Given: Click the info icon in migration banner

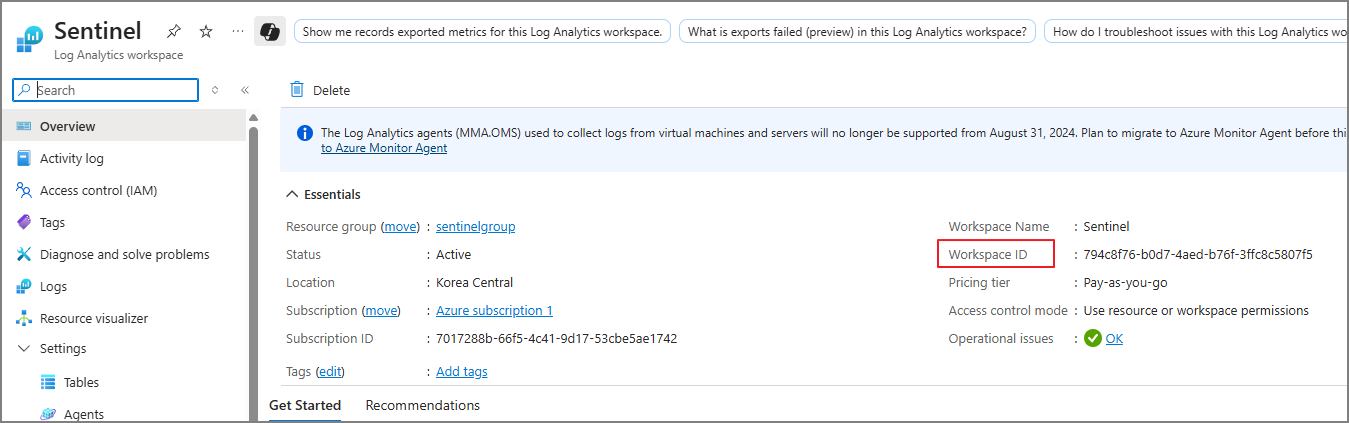Looking at the screenshot, I should coord(306,132).
